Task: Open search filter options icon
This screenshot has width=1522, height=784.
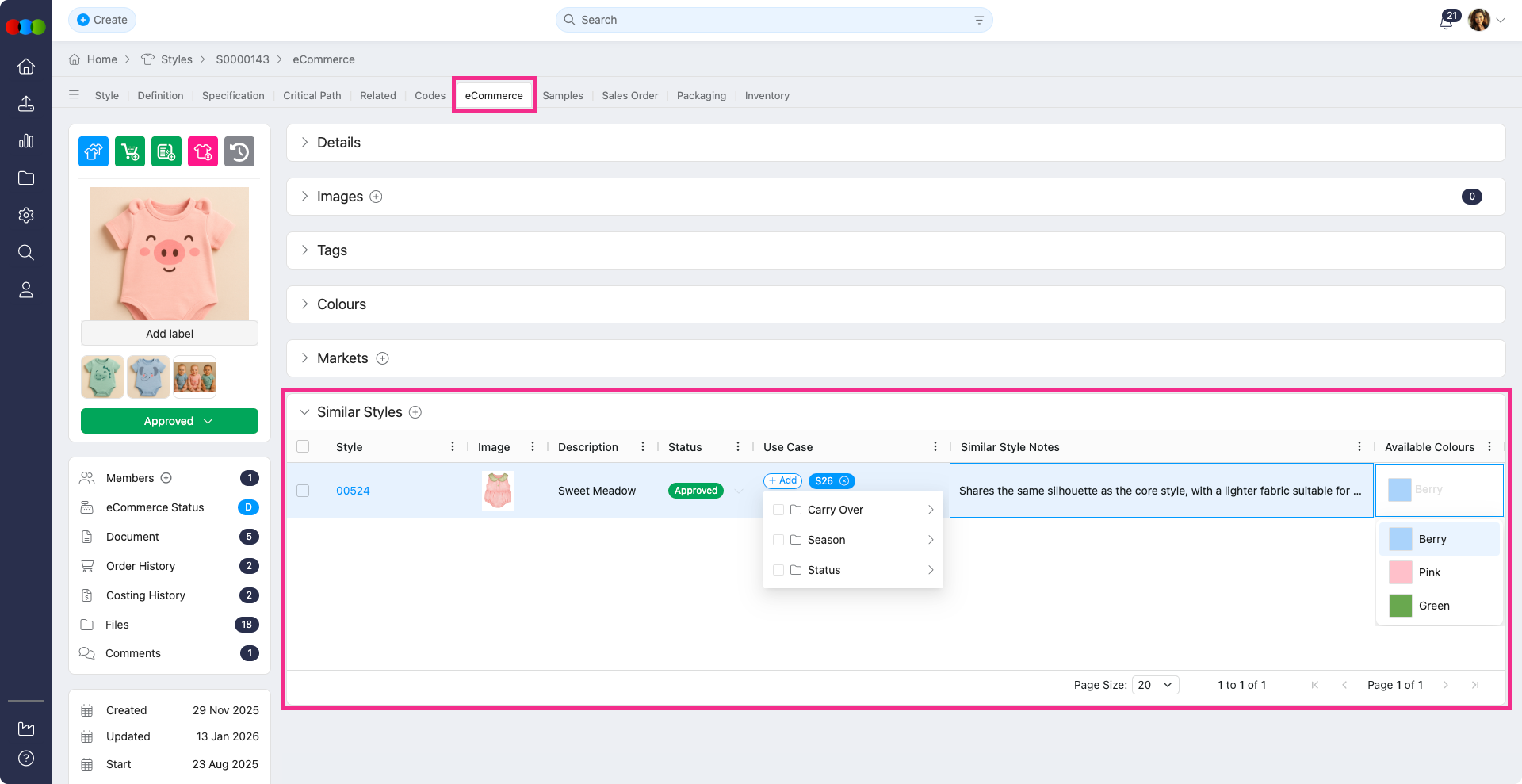Action: tap(979, 21)
